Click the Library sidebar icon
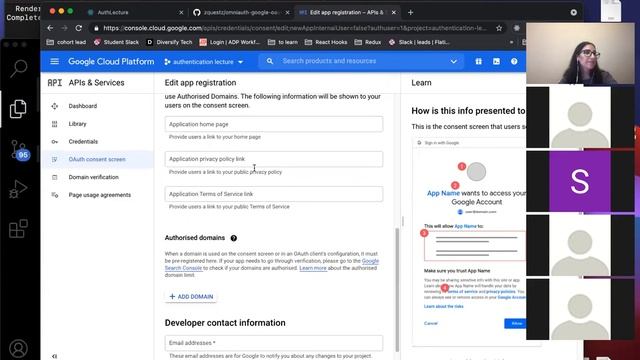The width and height of the screenshot is (640, 360). tap(55, 124)
